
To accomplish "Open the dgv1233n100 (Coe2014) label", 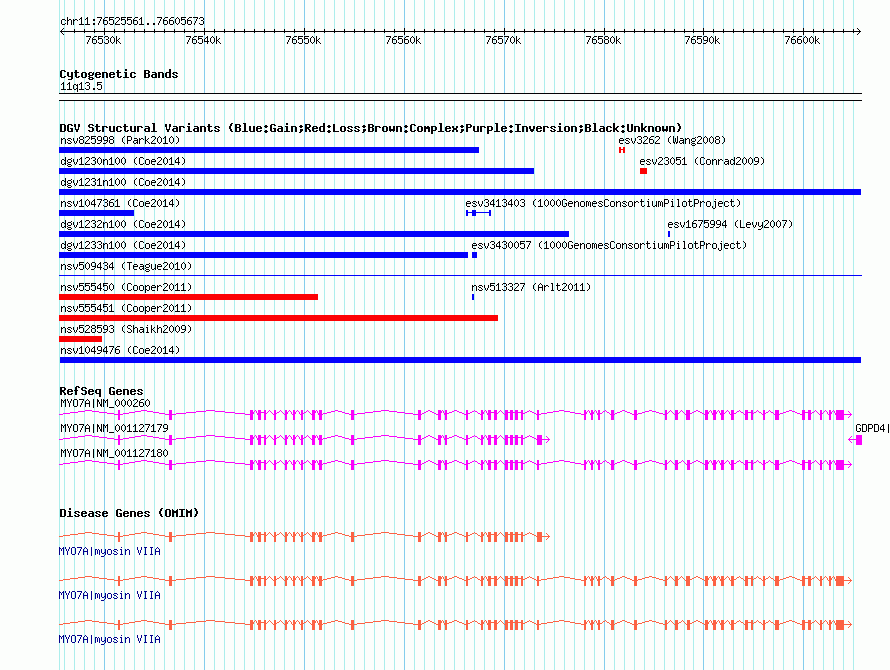I will (x=123, y=245).
